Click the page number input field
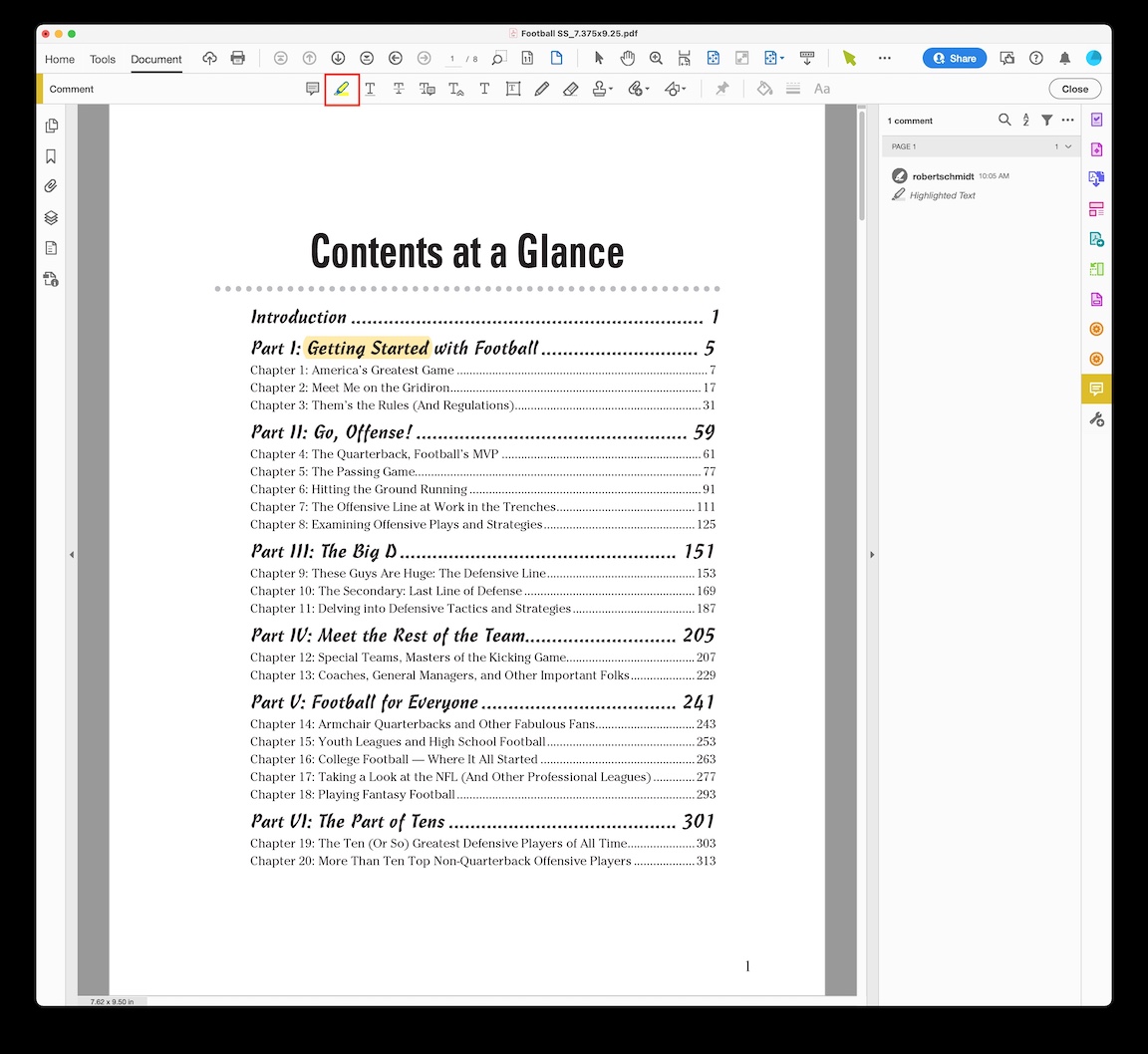Viewport: 1148px width, 1054px height. (x=452, y=59)
